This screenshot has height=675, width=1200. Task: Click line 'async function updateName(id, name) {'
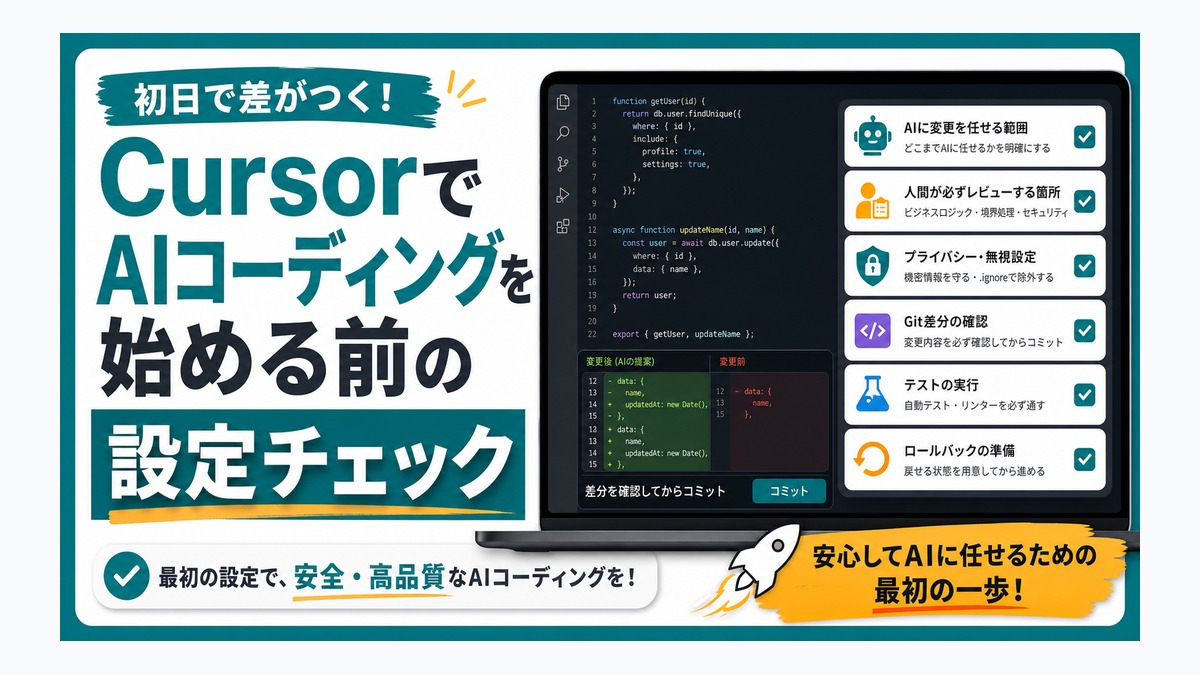pos(694,229)
